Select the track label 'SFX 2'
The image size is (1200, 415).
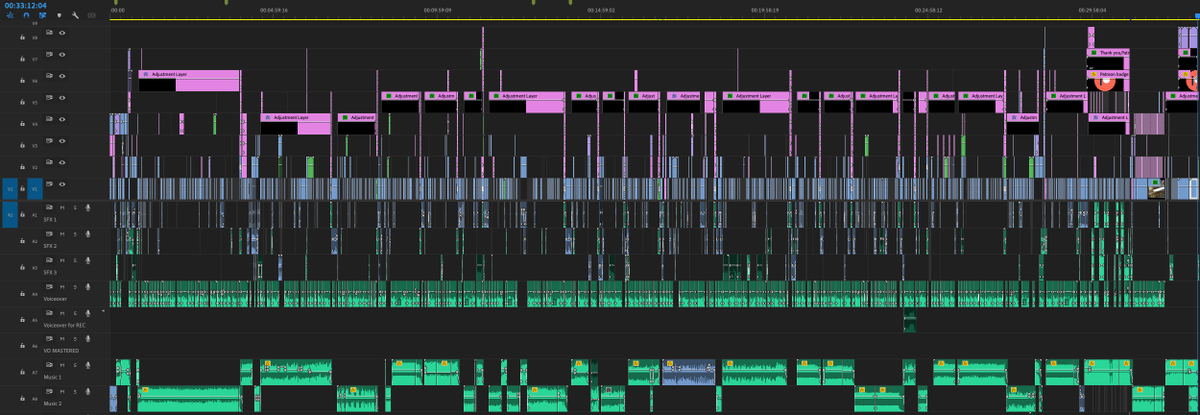50,245
